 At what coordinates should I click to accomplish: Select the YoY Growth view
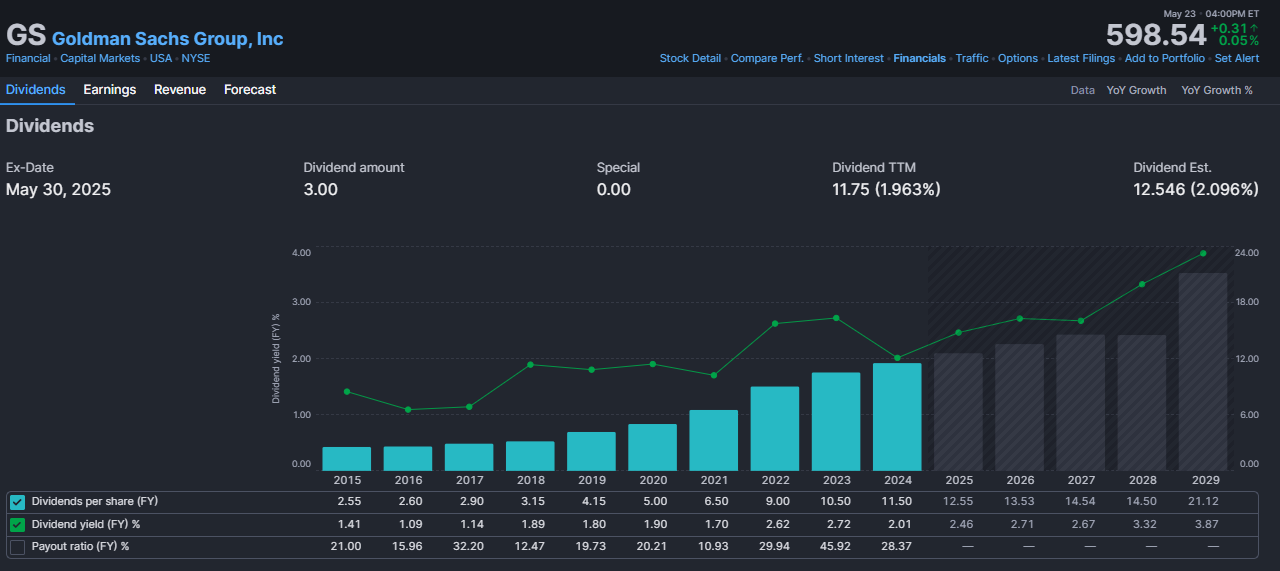pos(1136,90)
